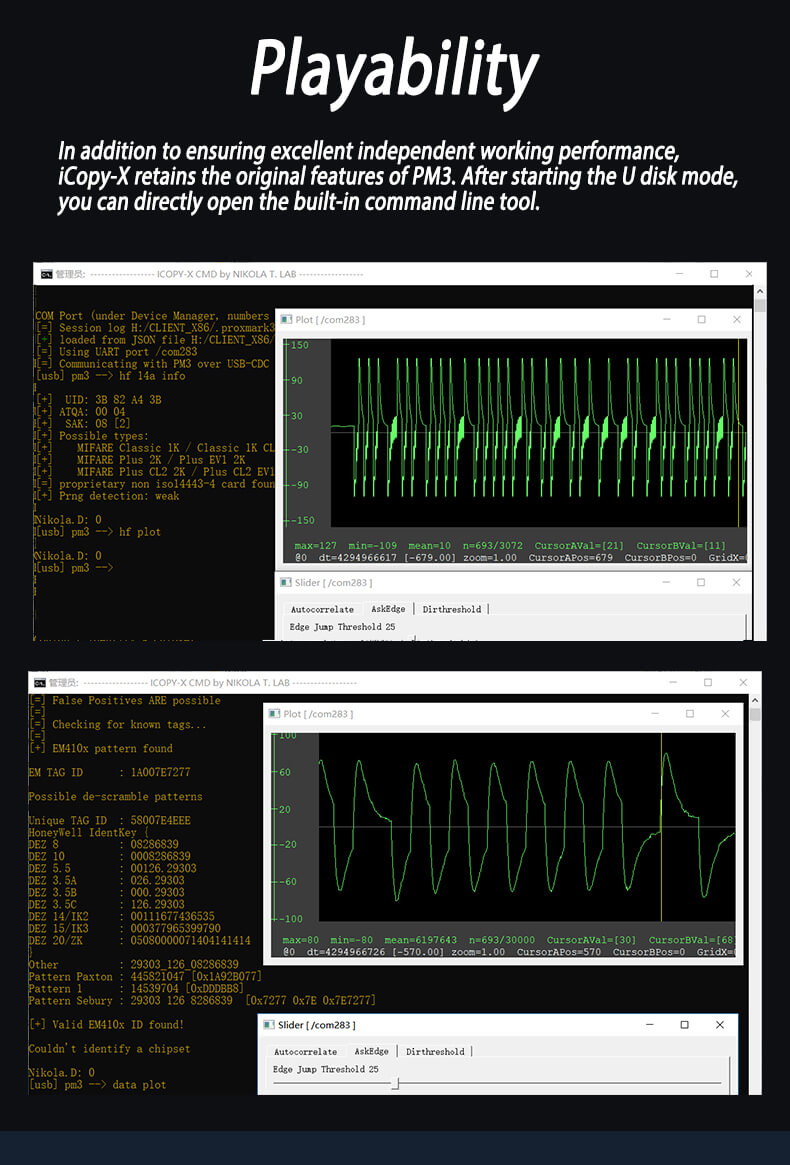Viewport: 790px width, 1165px height.
Task: Click the scrollbar thumb of the MIFARE screenshot CMD window
Action: (760, 305)
